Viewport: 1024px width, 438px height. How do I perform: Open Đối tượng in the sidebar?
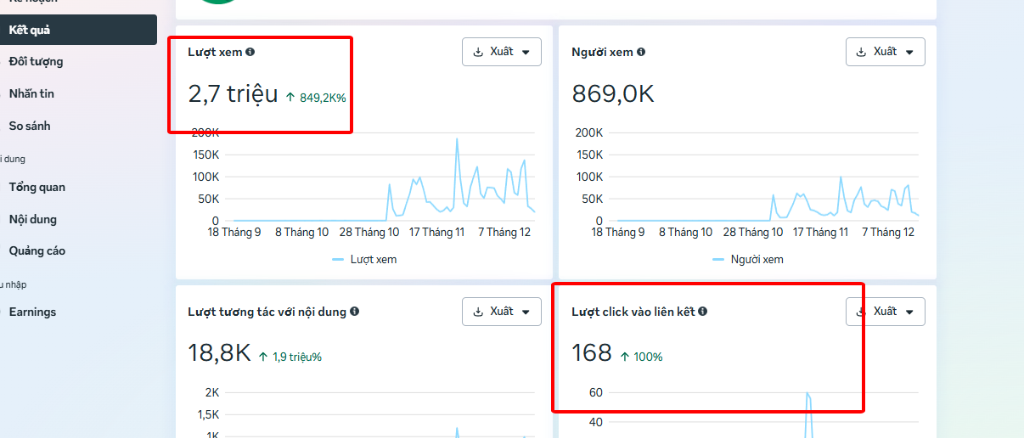pos(36,62)
